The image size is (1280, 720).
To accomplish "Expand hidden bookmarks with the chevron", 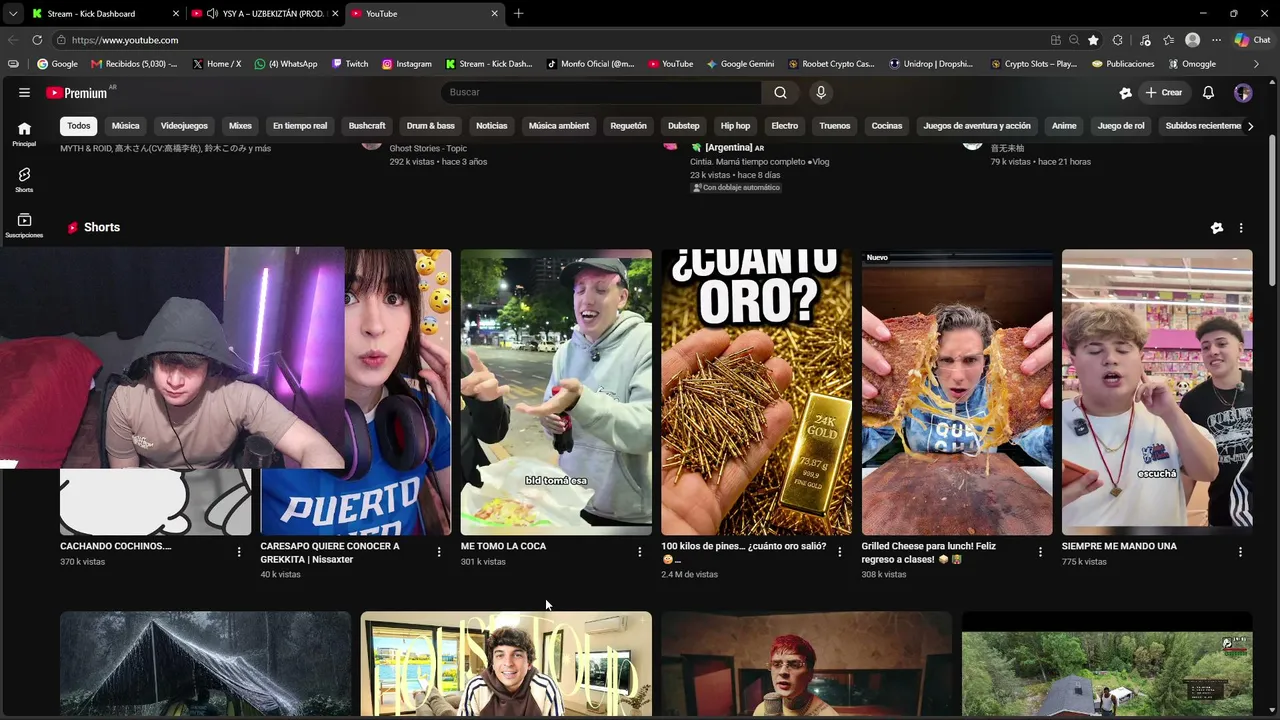I will 1256,64.
